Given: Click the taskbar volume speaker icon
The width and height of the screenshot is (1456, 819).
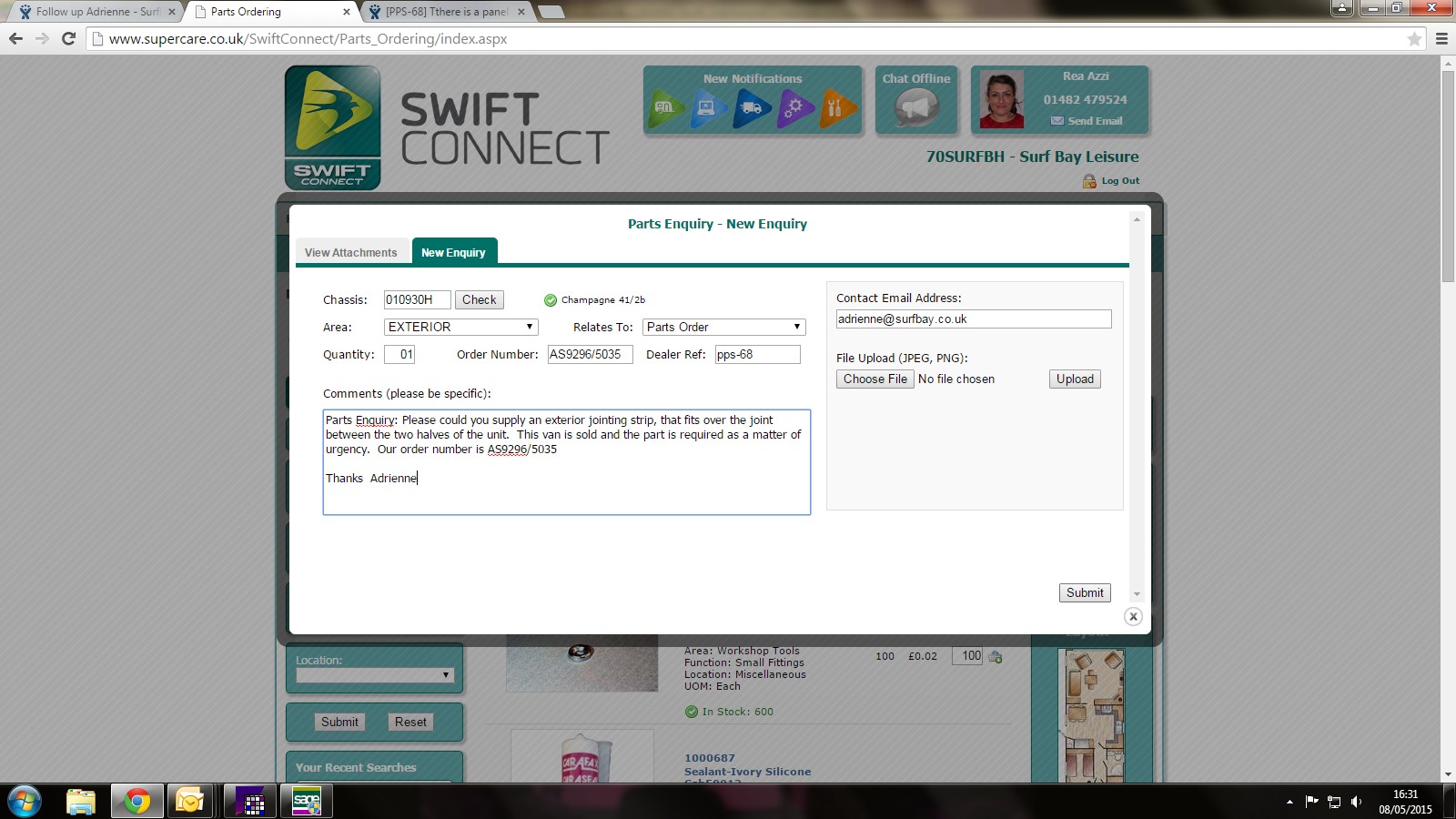Looking at the screenshot, I should [1356, 802].
